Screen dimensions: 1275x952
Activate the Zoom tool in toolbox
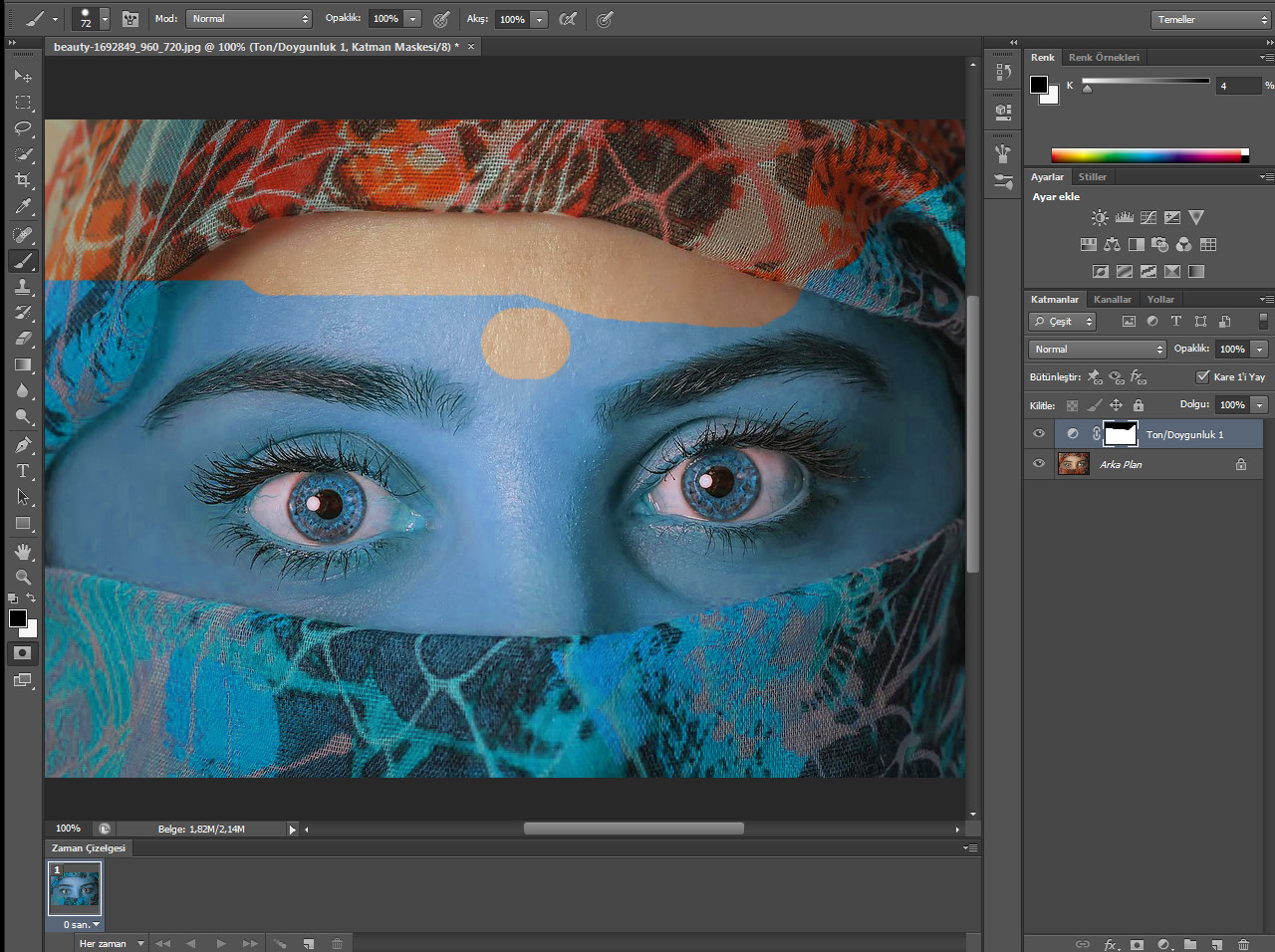22,578
